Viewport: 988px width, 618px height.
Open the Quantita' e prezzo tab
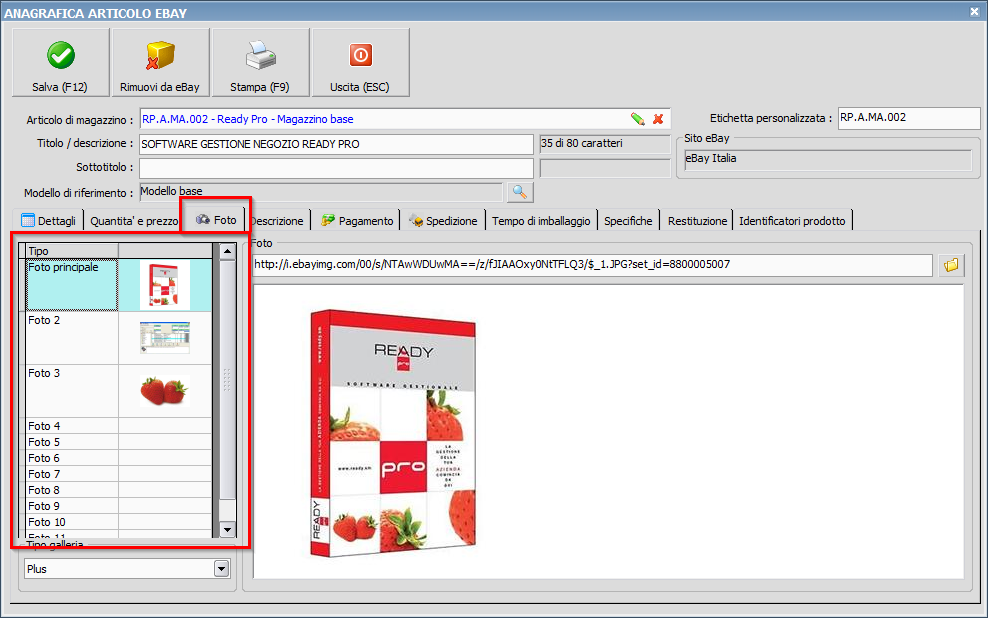coord(134,221)
